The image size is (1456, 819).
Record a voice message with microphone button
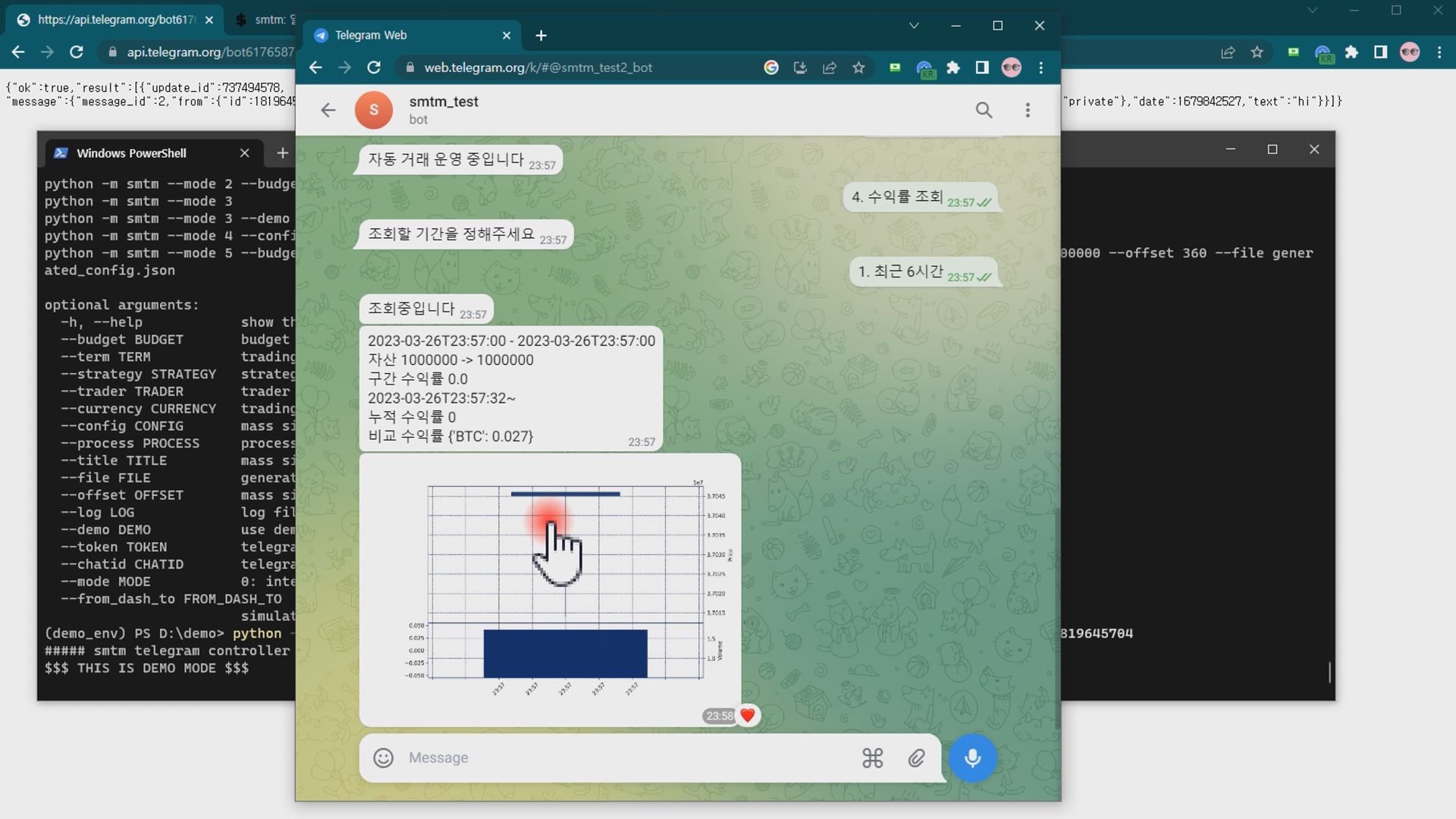pos(972,758)
